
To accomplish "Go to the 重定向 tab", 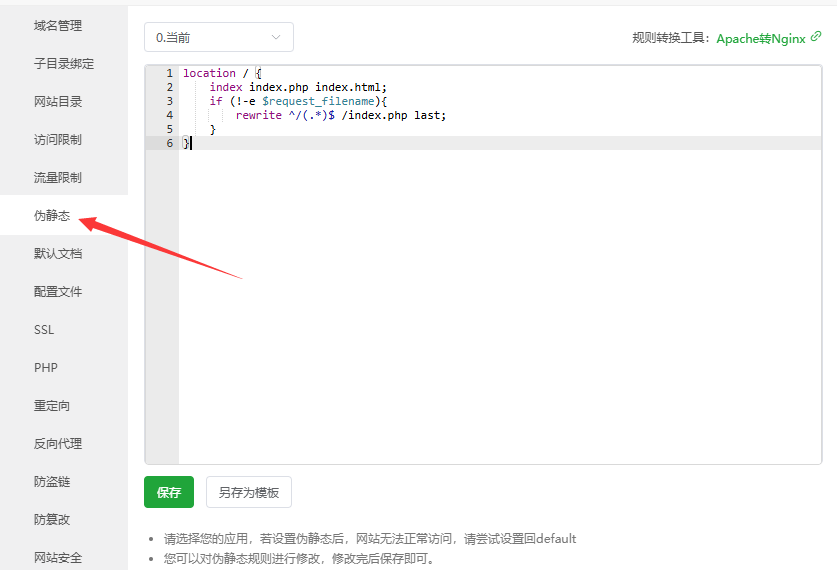I will tap(52, 406).
